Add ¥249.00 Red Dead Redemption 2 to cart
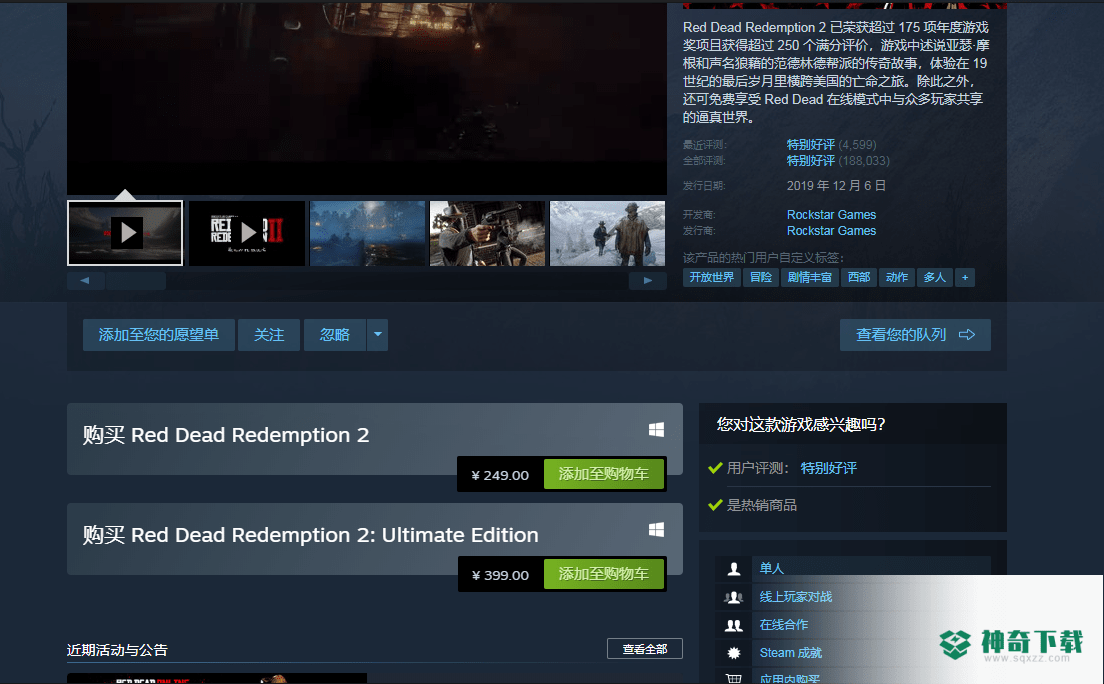This screenshot has height=684, width=1104. pyautogui.click(x=603, y=474)
